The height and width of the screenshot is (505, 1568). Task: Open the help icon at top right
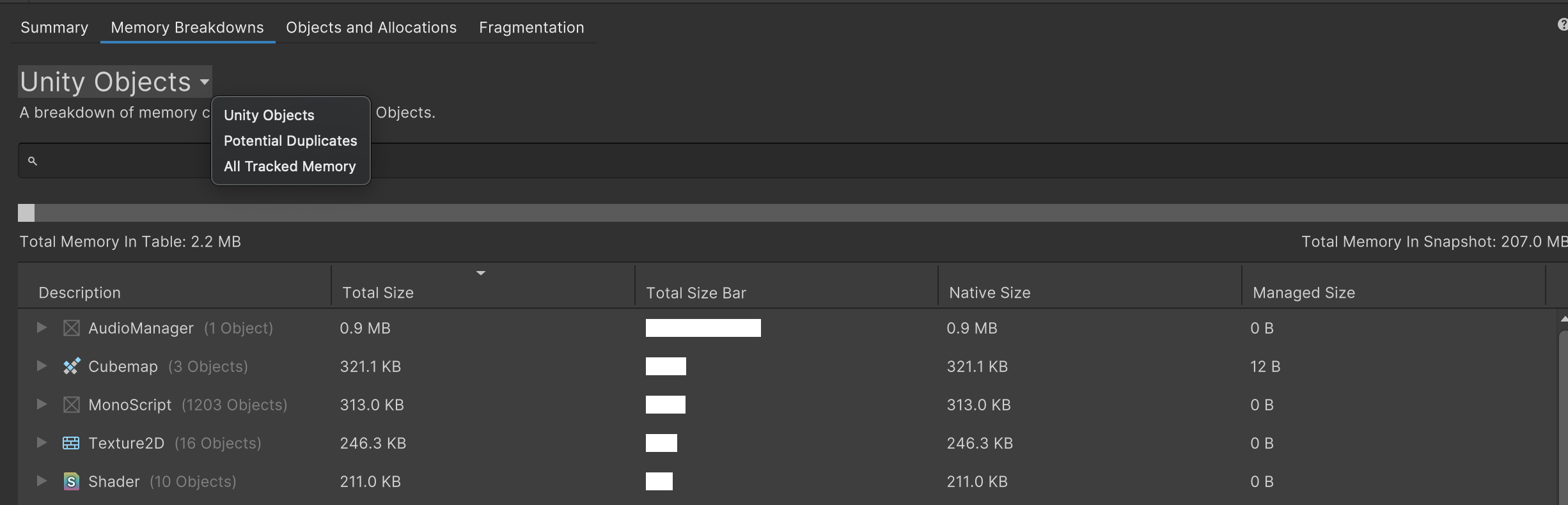pos(1562,25)
